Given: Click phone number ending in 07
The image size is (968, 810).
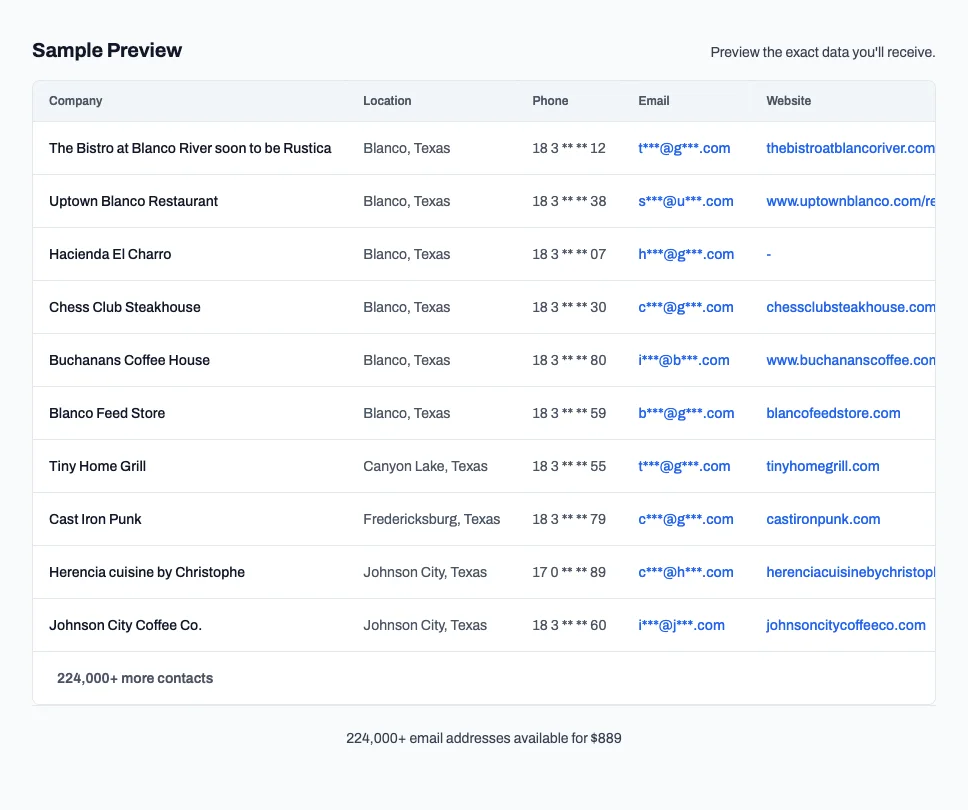Looking at the screenshot, I should coord(569,254).
